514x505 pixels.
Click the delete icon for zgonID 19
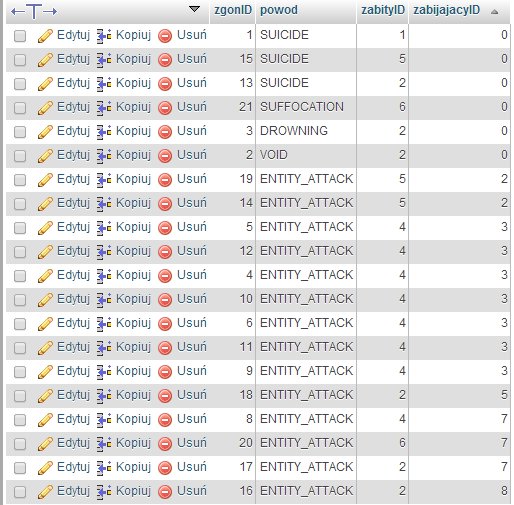point(165,180)
